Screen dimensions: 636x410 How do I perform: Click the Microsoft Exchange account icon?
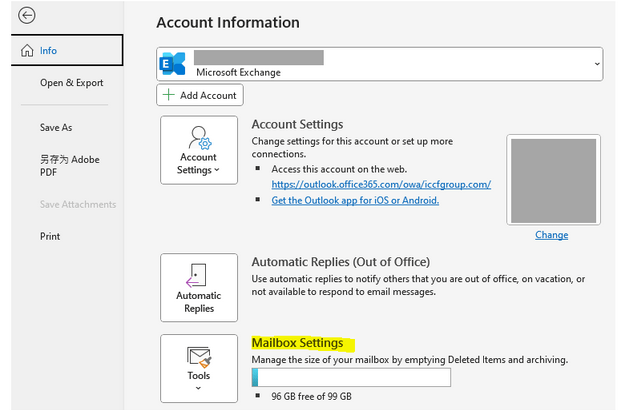pos(174,63)
